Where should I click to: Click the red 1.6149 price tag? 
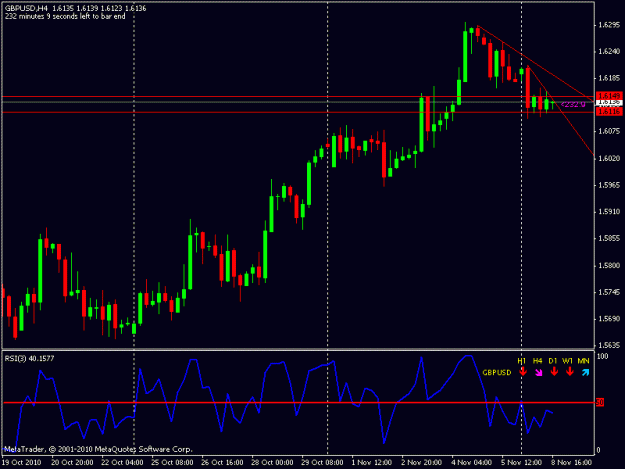[x=609, y=96]
